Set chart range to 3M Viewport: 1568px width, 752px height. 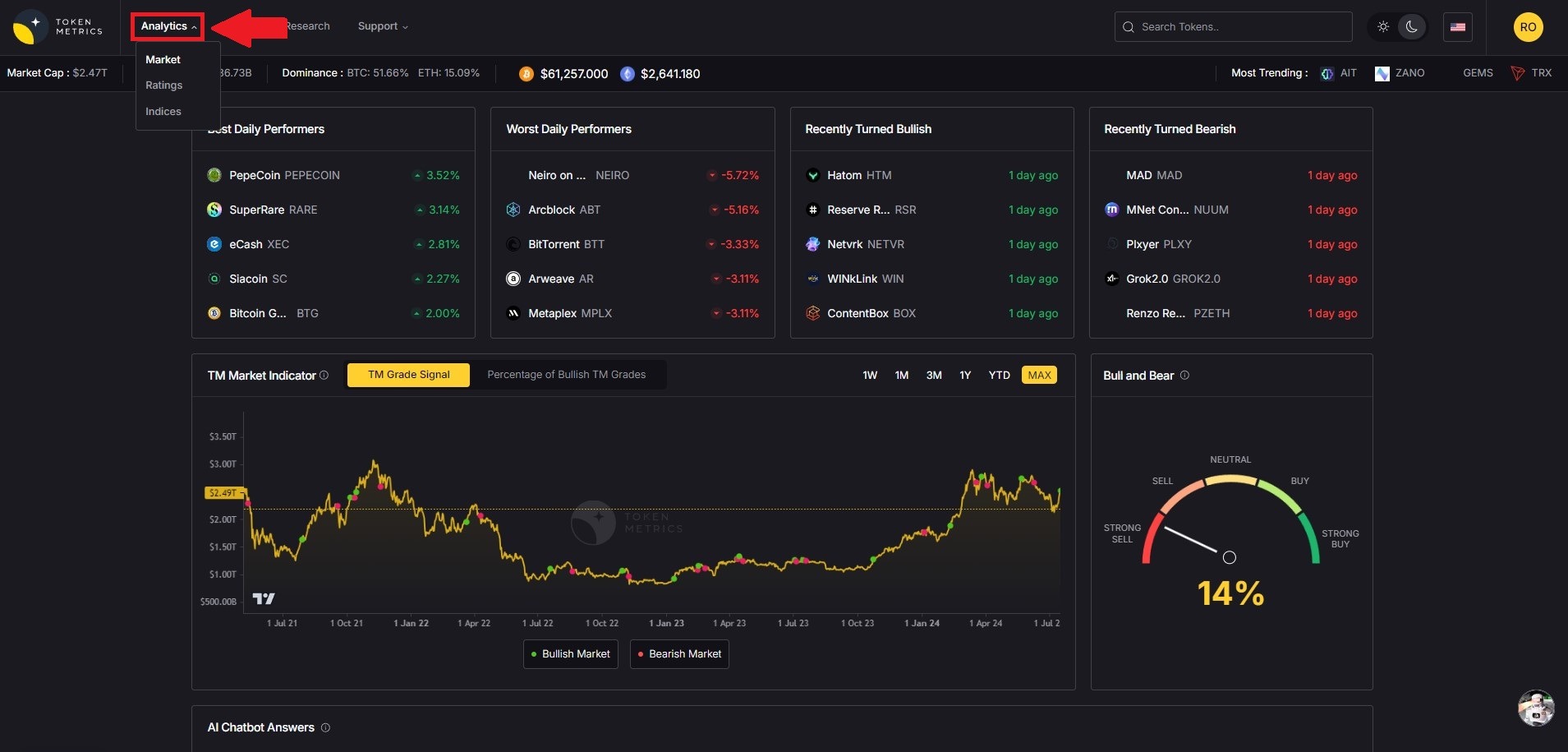tap(934, 375)
